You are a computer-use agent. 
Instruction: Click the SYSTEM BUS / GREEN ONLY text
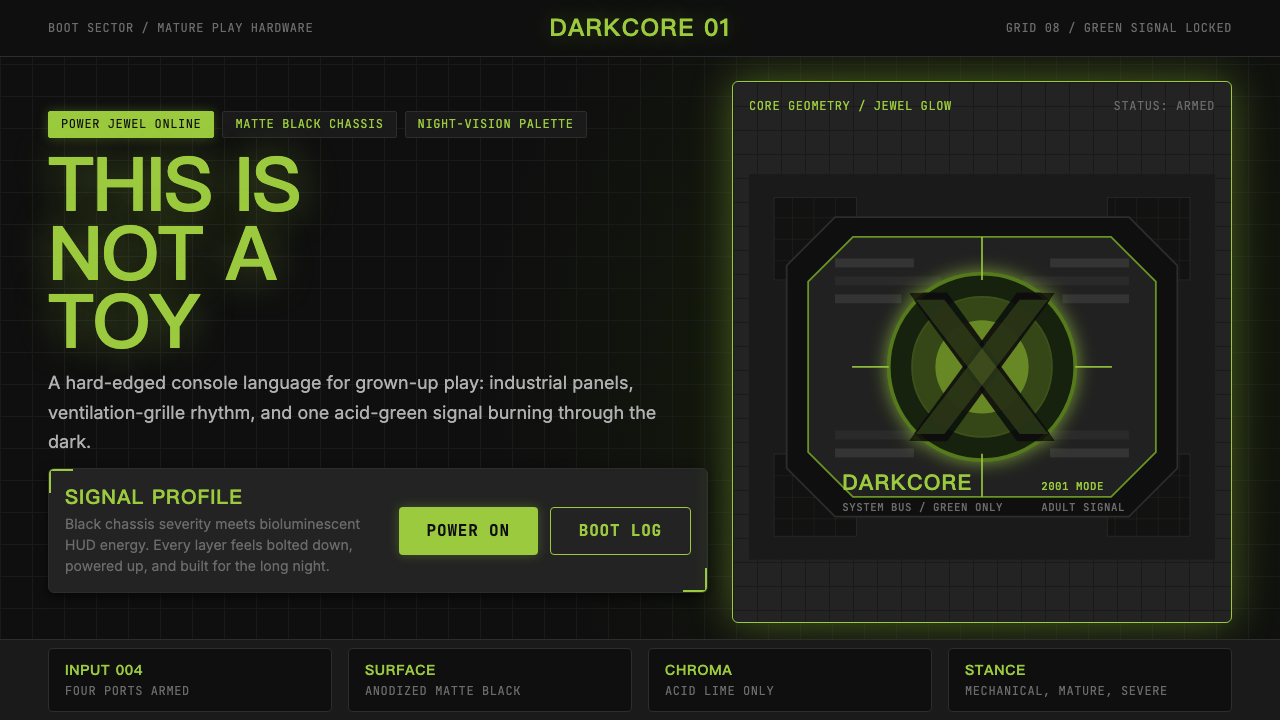coord(922,508)
